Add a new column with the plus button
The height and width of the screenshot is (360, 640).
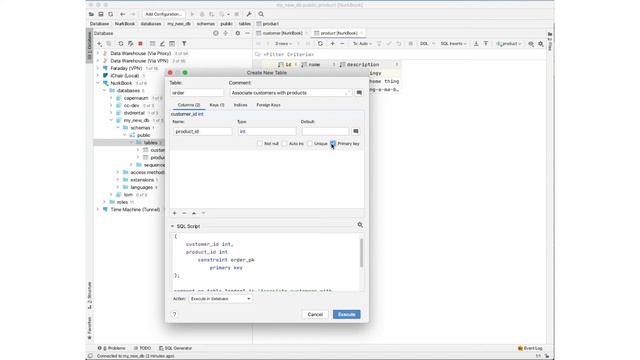175,213
